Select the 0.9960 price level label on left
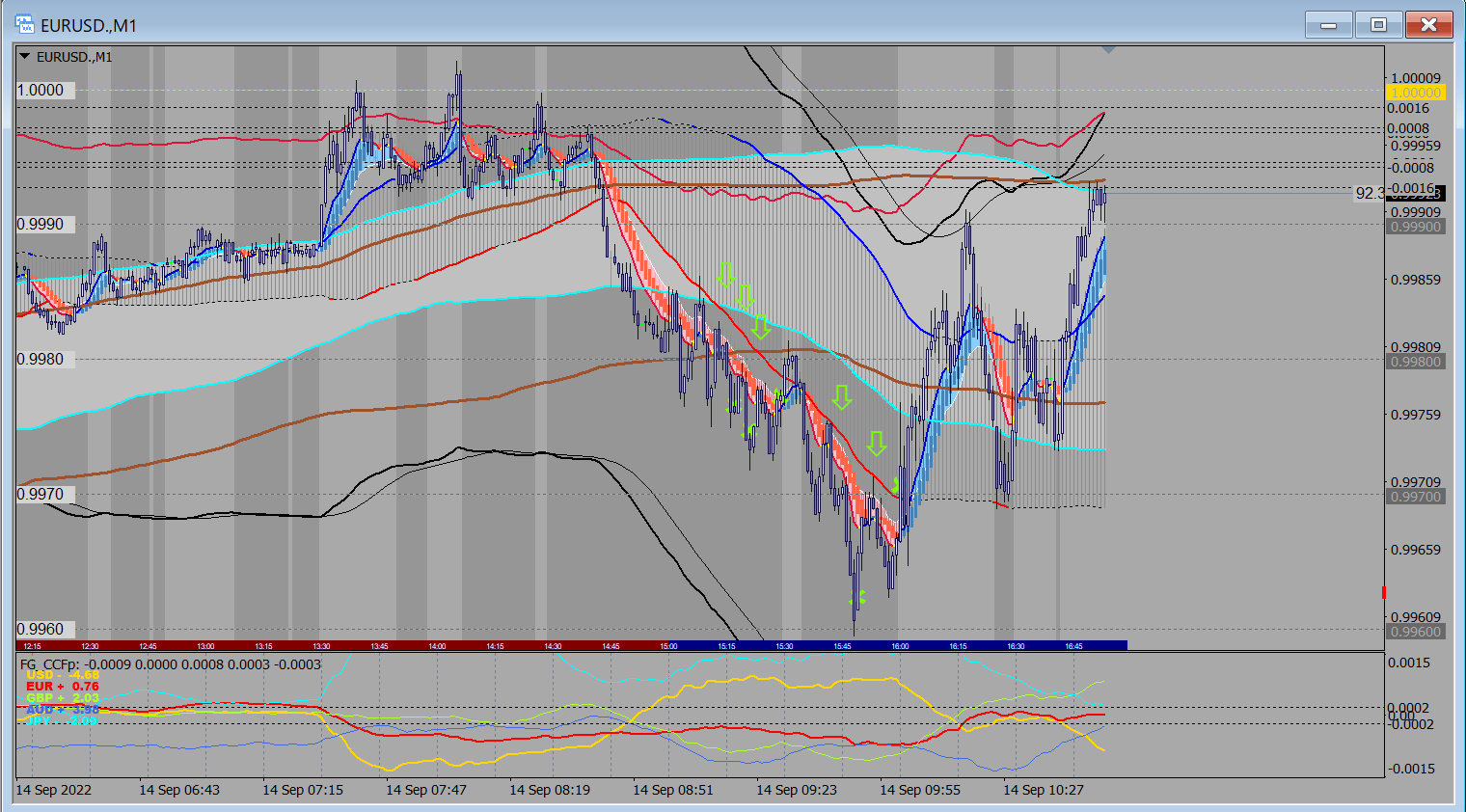The width and height of the screenshot is (1466, 812). pos(41,629)
